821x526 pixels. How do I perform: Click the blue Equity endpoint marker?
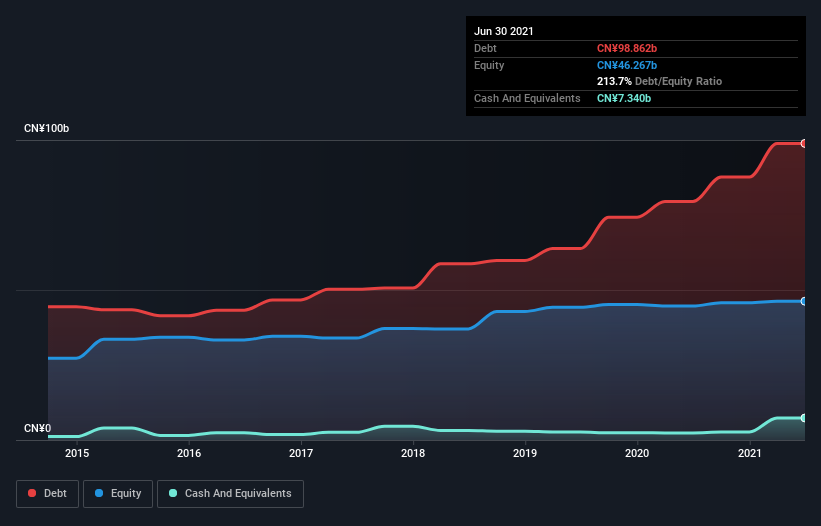pos(804,301)
